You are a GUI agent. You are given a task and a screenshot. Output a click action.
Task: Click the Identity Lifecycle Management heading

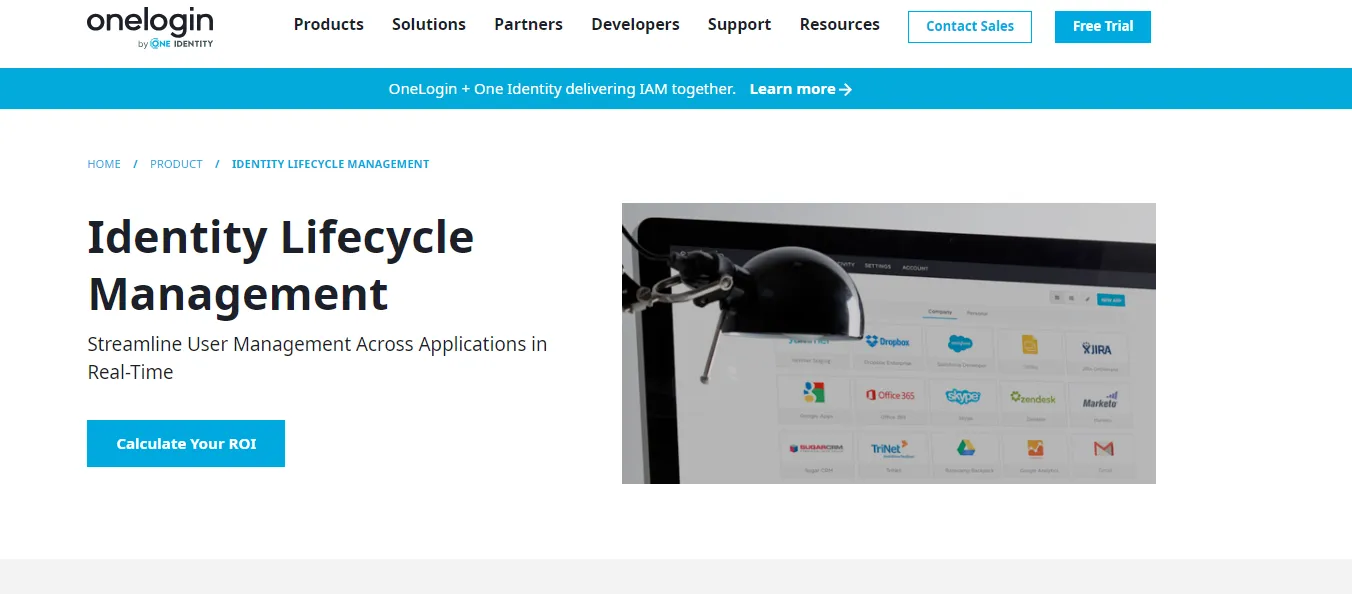pyautogui.click(x=281, y=266)
